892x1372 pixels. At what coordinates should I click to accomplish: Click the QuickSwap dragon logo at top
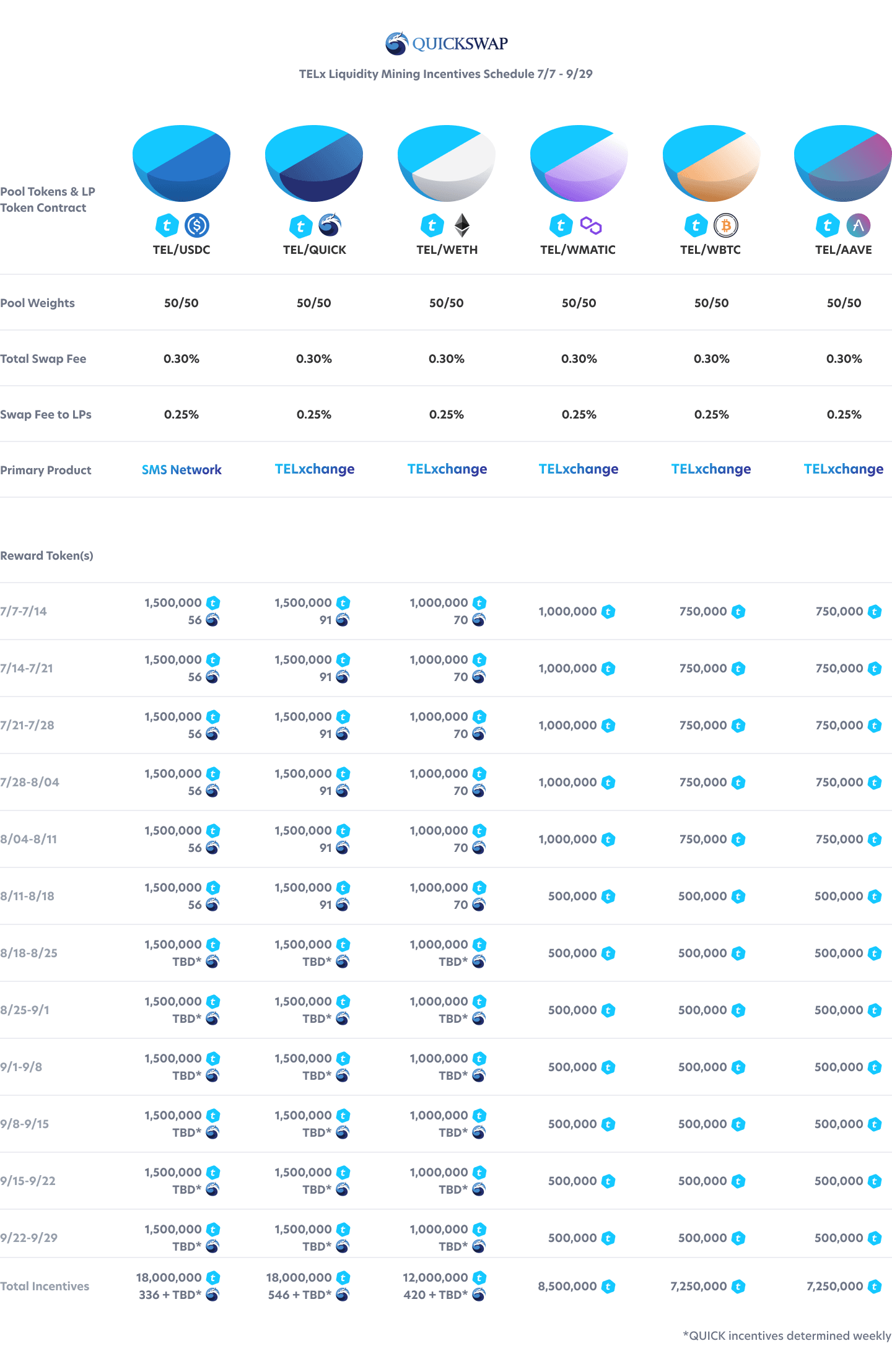pyautogui.click(x=397, y=43)
